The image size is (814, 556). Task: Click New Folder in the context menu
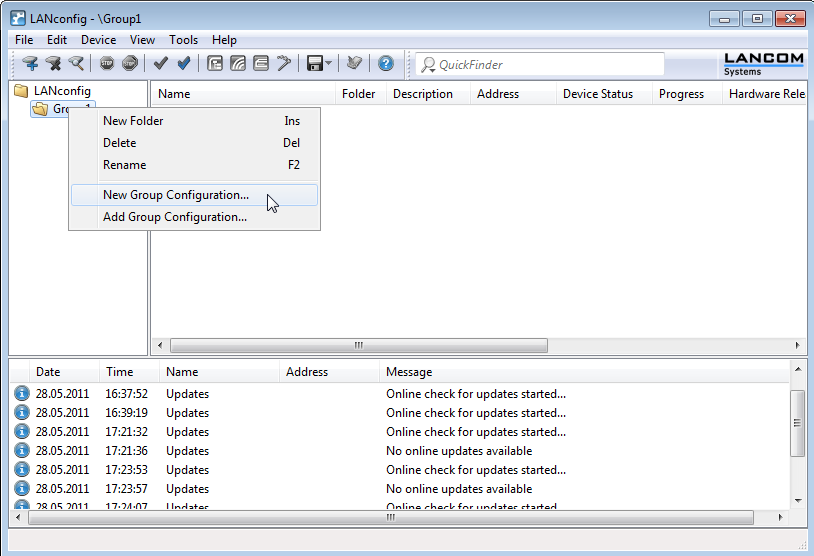pyautogui.click(x=133, y=121)
